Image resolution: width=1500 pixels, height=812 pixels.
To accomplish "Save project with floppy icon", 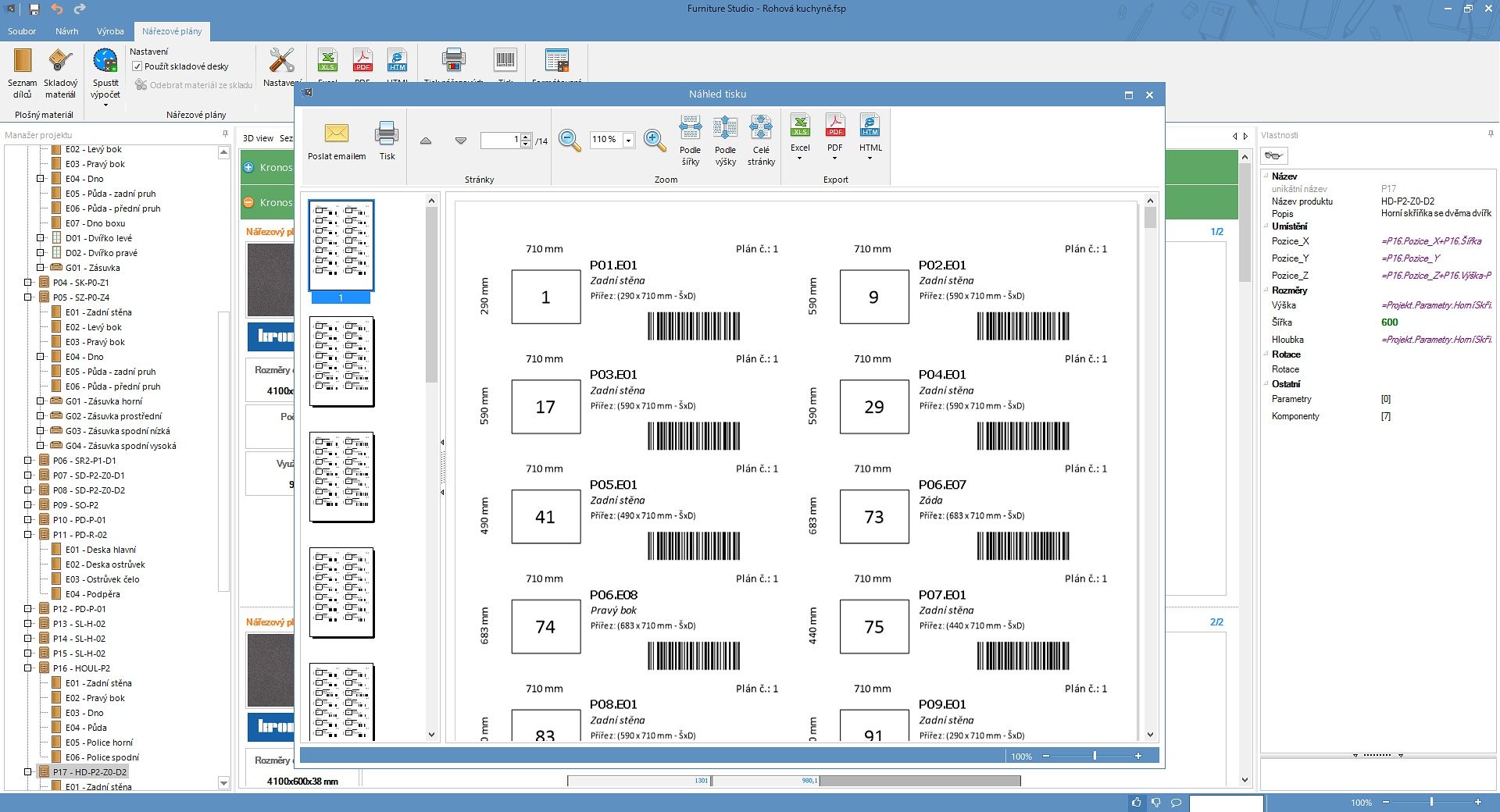I will click(34, 9).
